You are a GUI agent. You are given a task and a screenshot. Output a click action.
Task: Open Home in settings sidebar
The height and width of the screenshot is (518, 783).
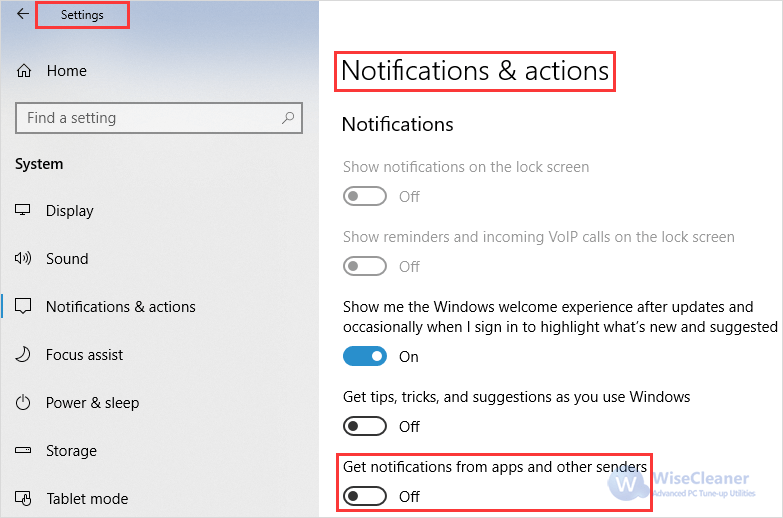pos(66,71)
